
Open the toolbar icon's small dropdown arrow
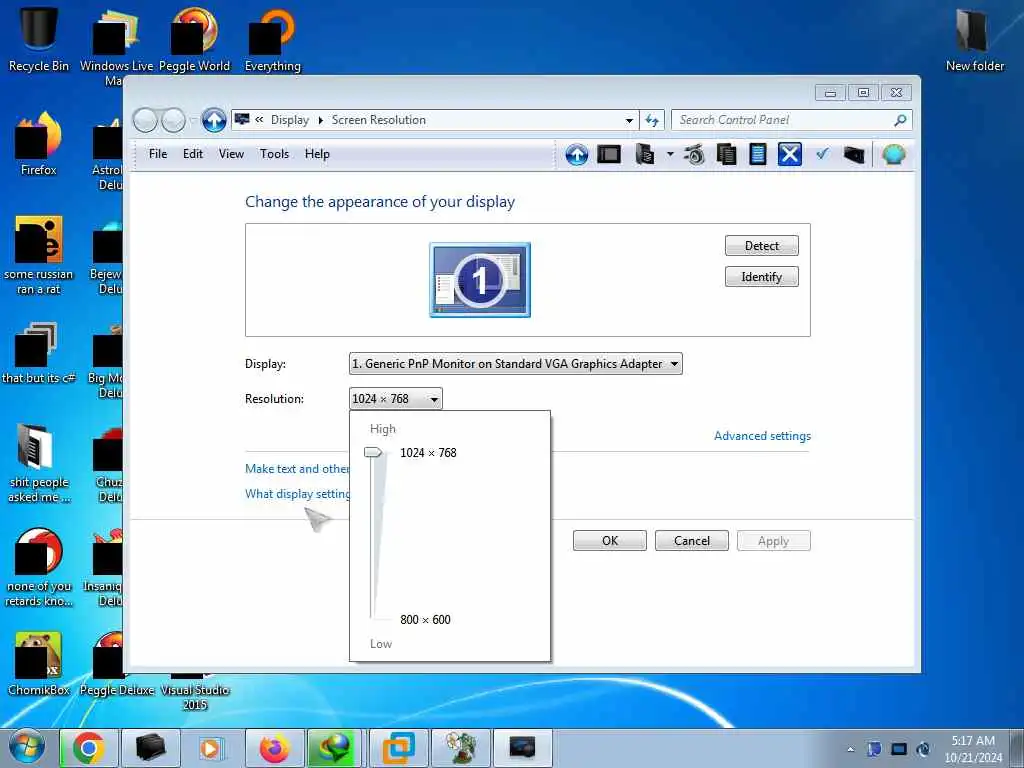pyautogui.click(x=670, y=155)
